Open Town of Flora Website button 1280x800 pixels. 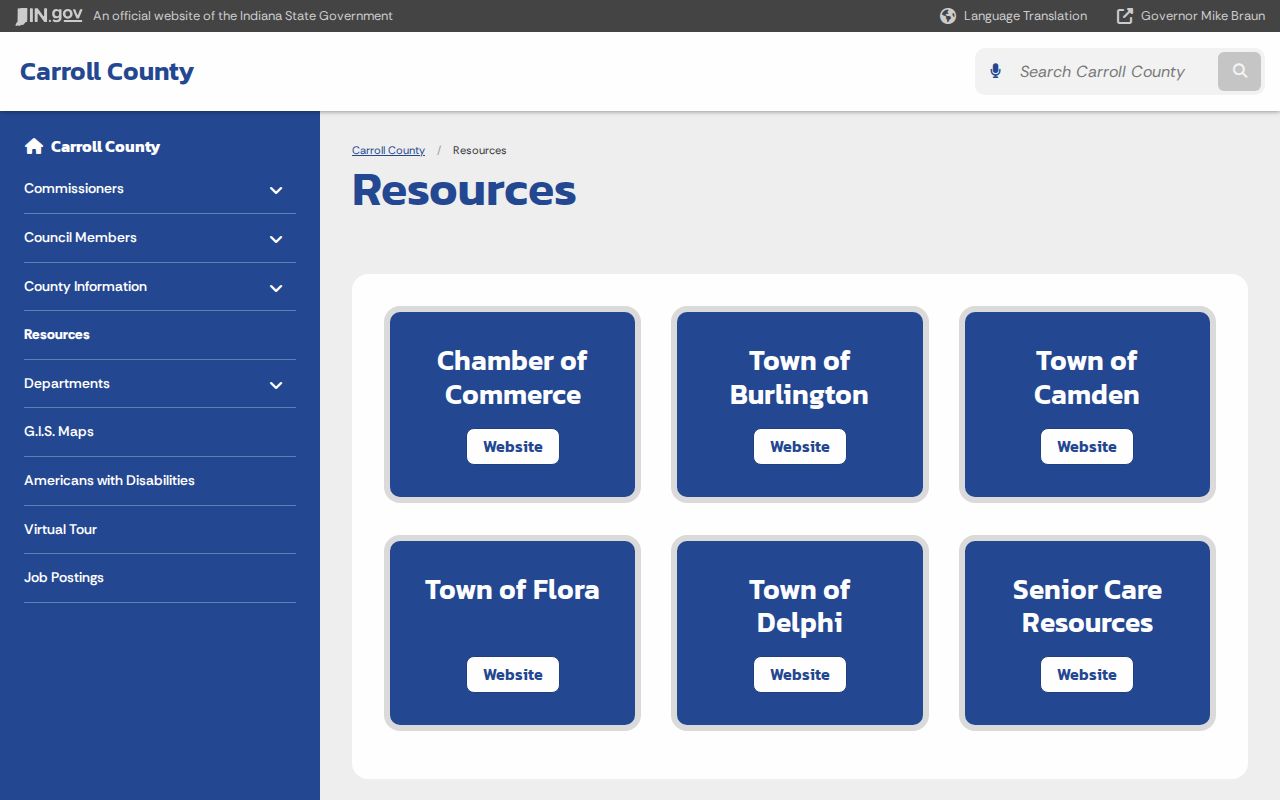coord(513,675)
